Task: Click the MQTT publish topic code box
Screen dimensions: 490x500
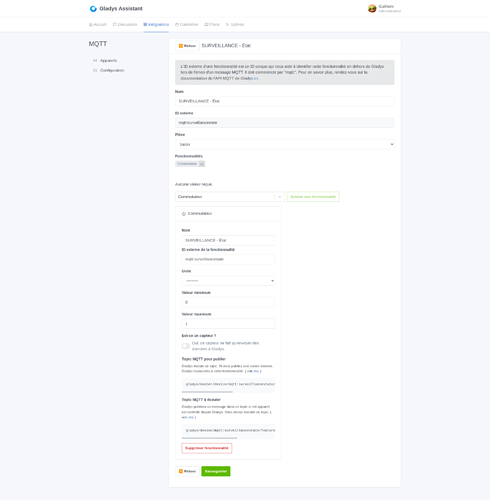Action: click(x=228, y=384)
